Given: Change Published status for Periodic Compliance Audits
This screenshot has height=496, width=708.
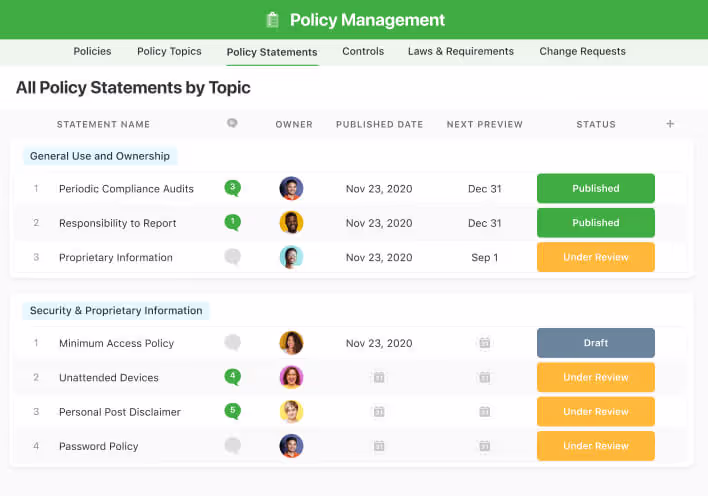Looking at the screenshot, I should click(595, 188).
